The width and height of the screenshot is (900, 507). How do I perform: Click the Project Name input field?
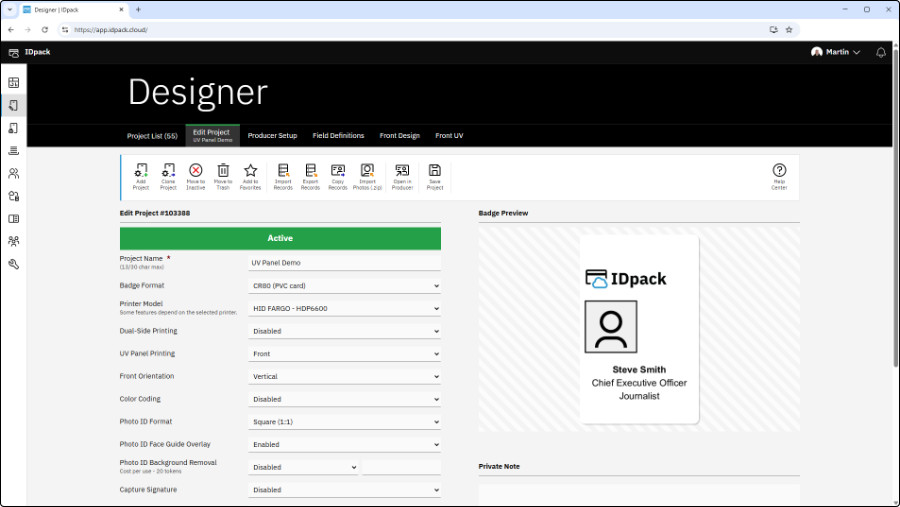[344, 263]
